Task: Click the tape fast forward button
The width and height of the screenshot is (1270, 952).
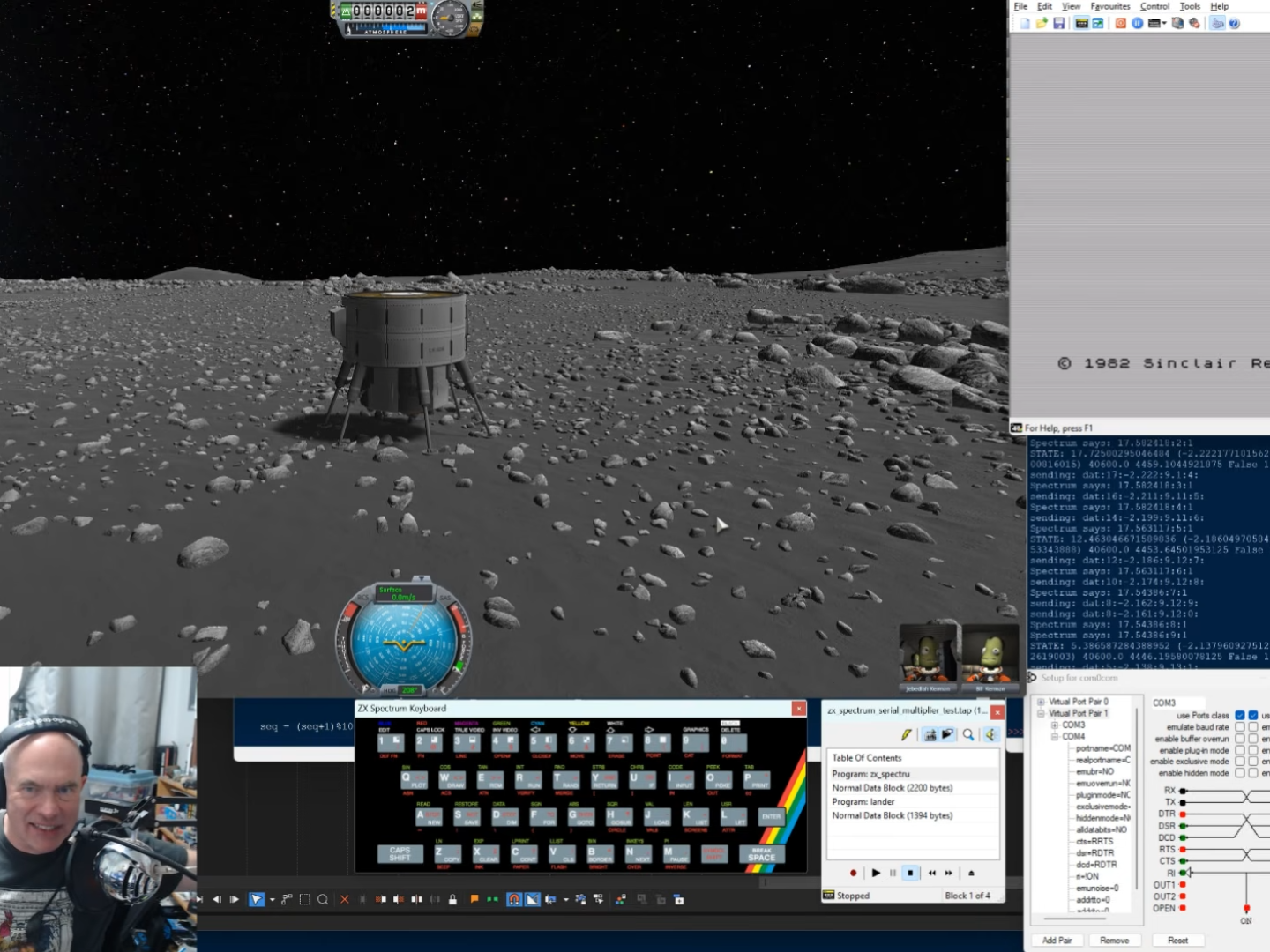Action: 949,873
